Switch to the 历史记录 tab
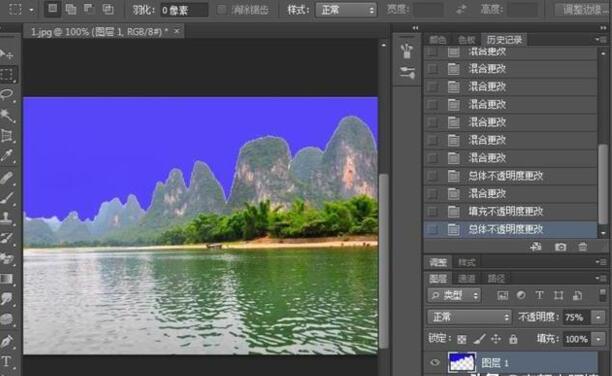612x376 pixels. point(504,39)
